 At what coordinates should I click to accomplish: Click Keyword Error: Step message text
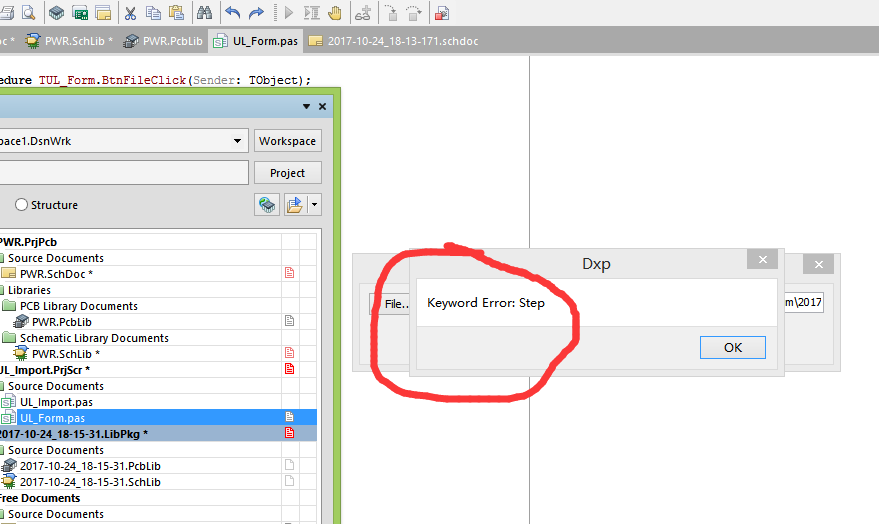485,303
